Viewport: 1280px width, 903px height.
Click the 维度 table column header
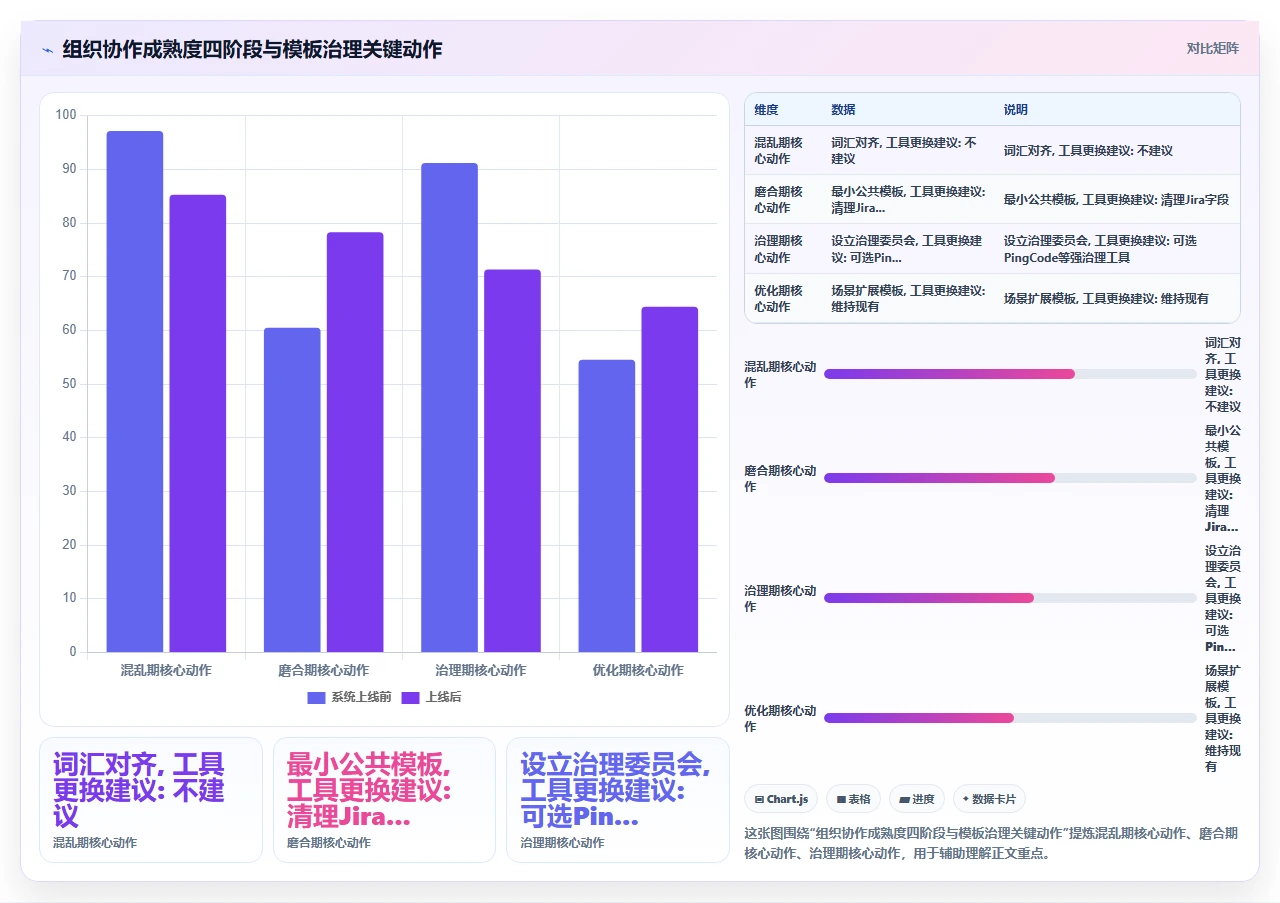pos(766,109)
